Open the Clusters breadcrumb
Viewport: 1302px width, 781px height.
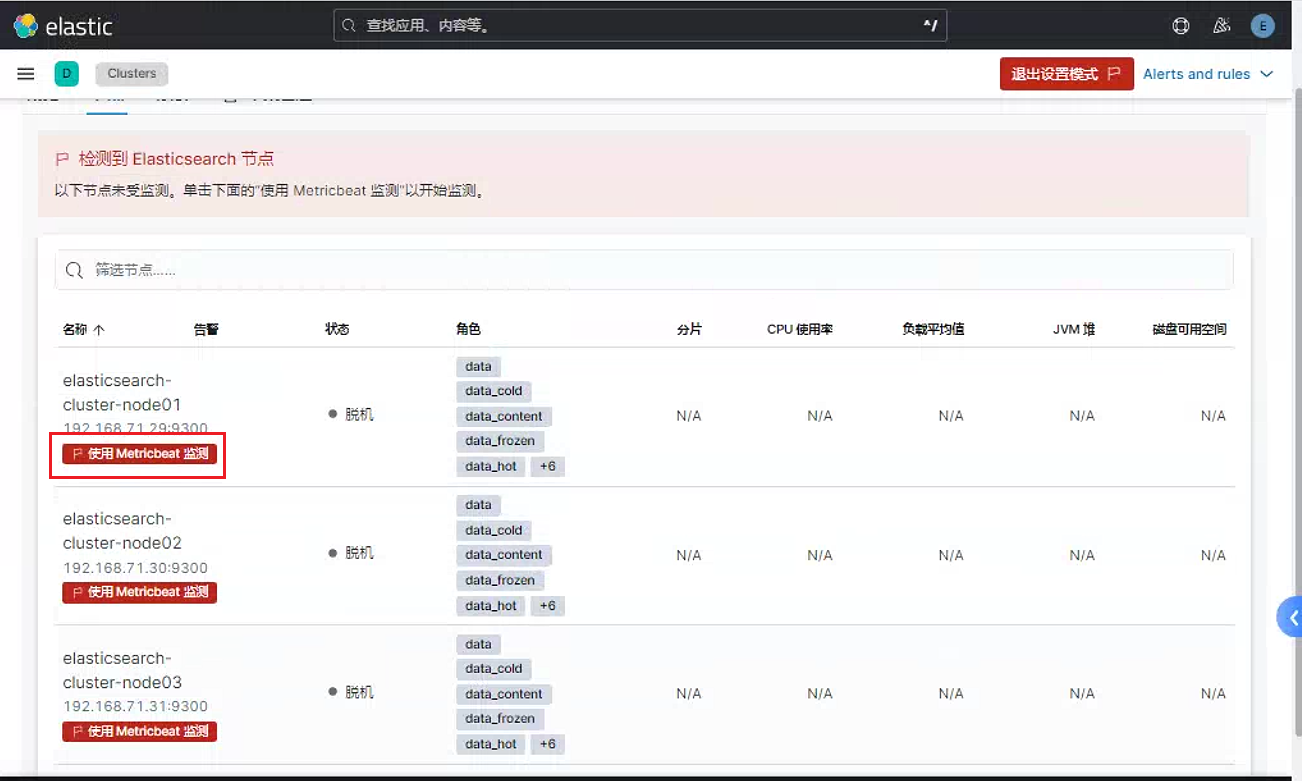click(x=132, y=74)
